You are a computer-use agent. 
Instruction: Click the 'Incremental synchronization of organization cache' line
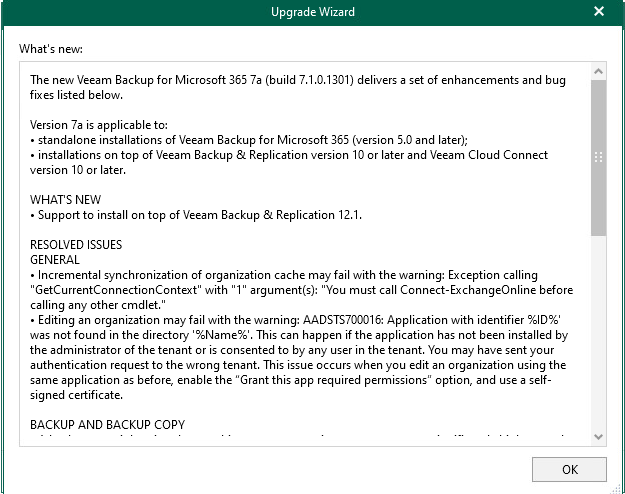(x=284, y=275)
